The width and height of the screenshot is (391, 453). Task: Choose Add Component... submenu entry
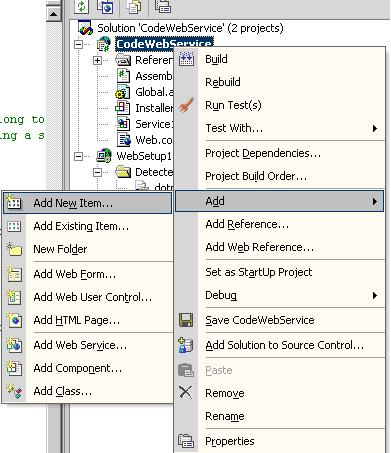point(87,368)
